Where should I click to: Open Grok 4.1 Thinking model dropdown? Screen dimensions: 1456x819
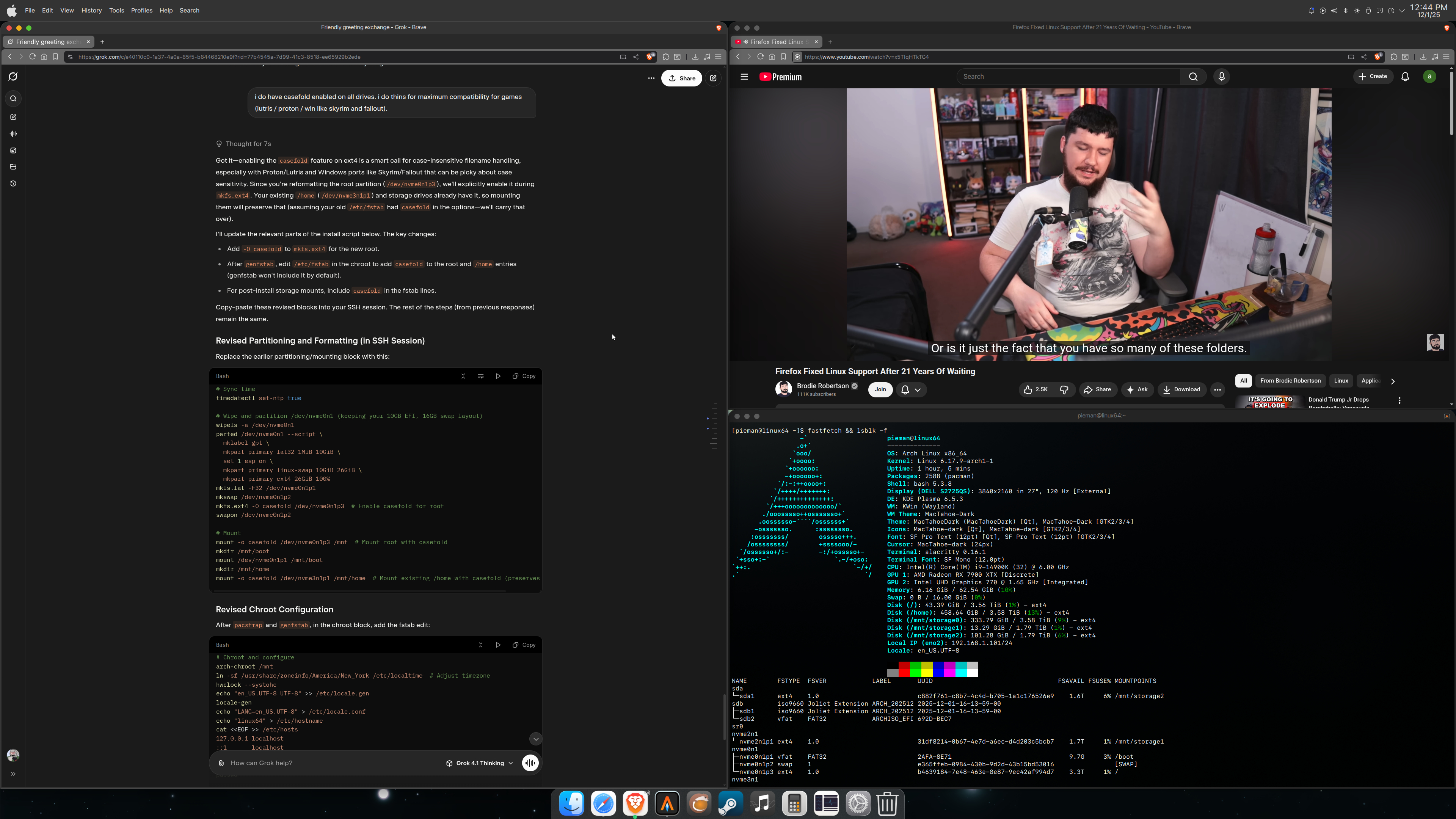point(479,763)
